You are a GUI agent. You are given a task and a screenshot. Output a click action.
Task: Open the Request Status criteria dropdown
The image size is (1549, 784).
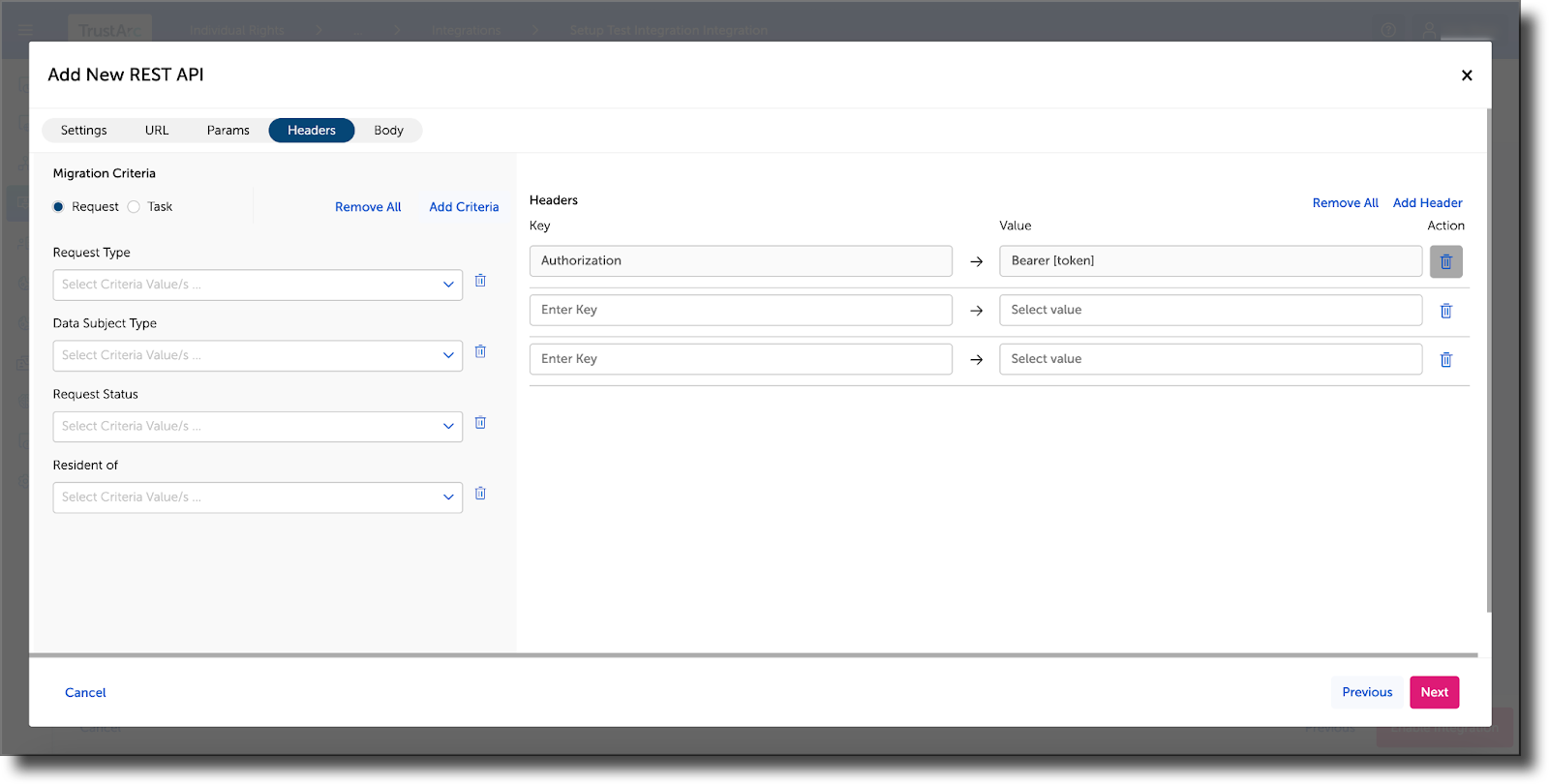258,427
